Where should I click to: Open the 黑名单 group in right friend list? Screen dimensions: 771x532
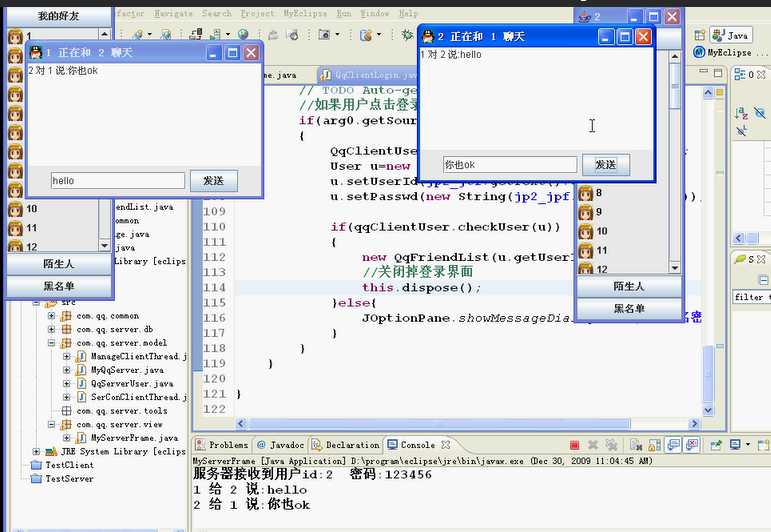coord(629,308)
